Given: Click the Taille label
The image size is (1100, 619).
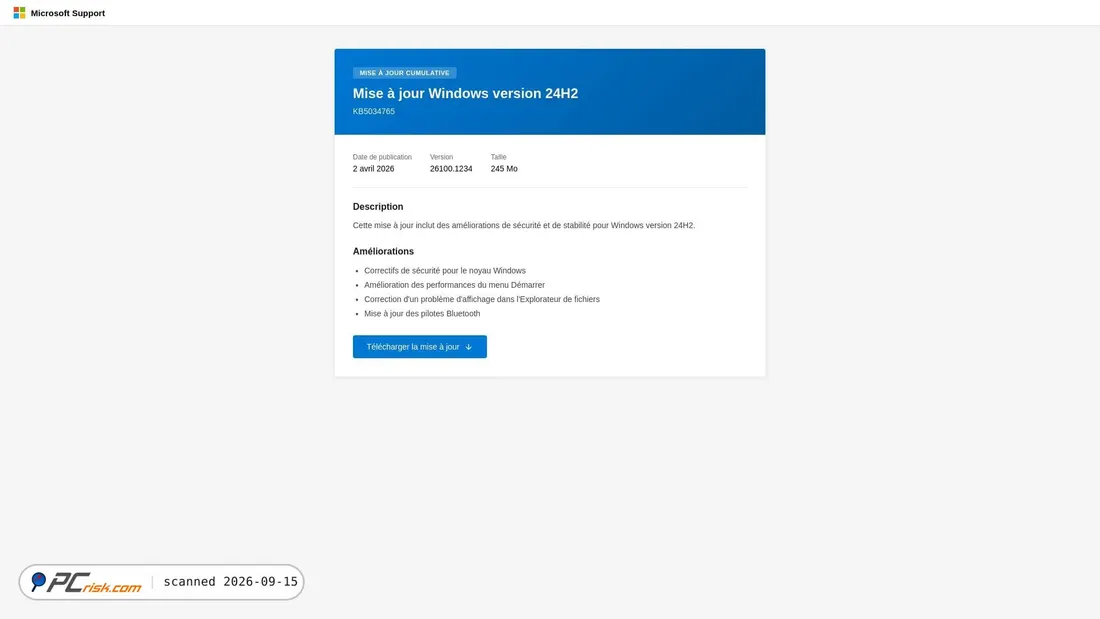Looking at the screenshot, I should 498,157.
